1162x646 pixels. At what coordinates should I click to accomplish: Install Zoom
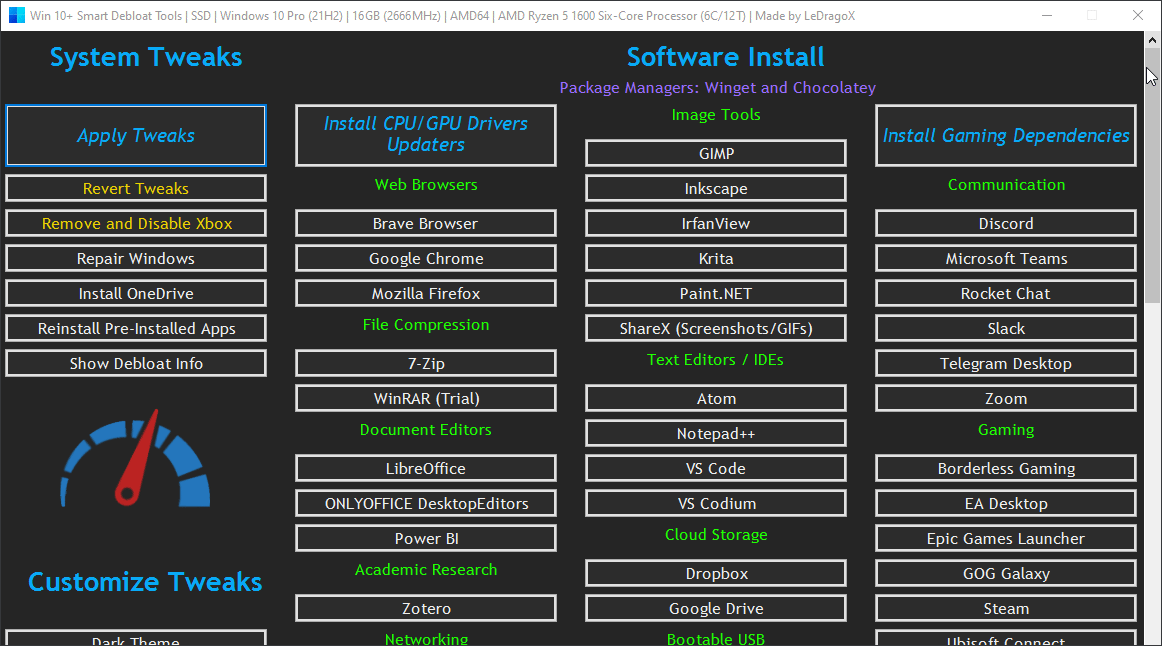point(1006,398)
